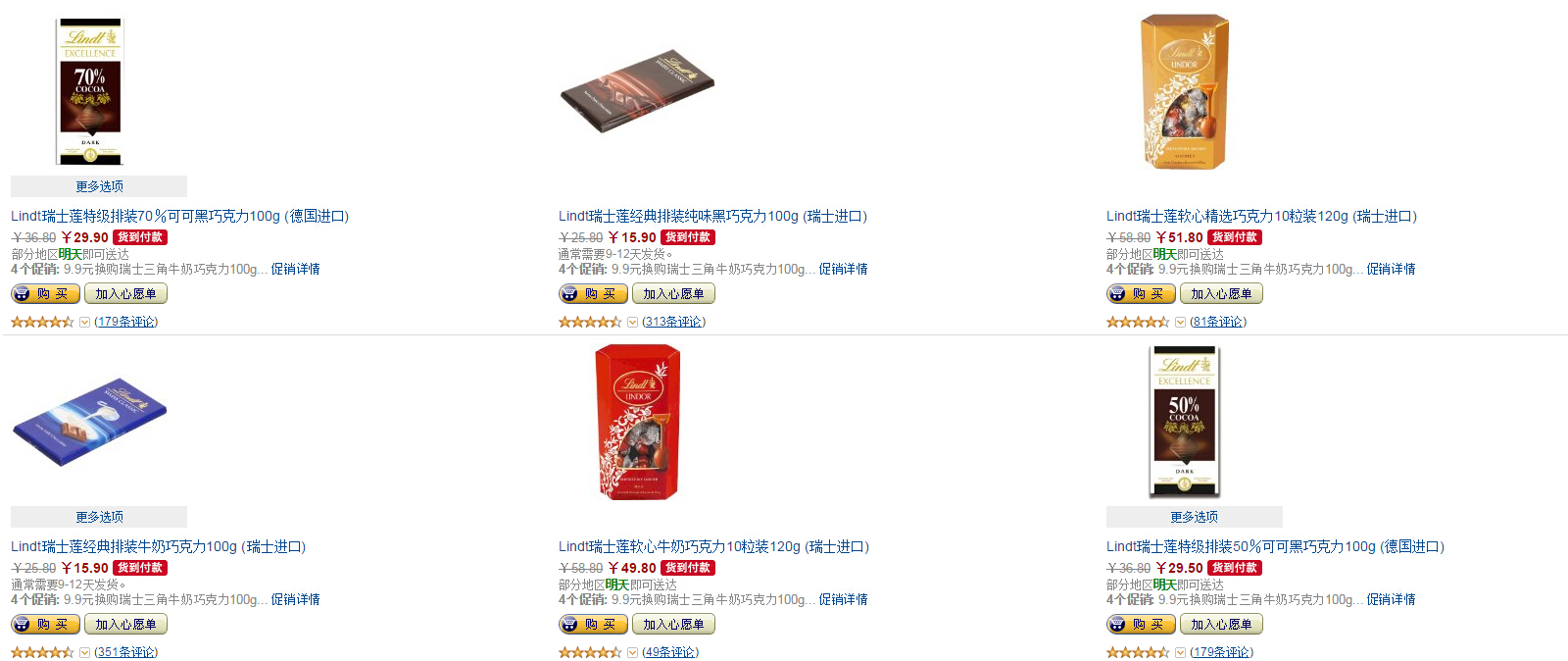The image size is (1568, 661).
Task: Open star rating for red Lindor box
Action: point(590,652)
